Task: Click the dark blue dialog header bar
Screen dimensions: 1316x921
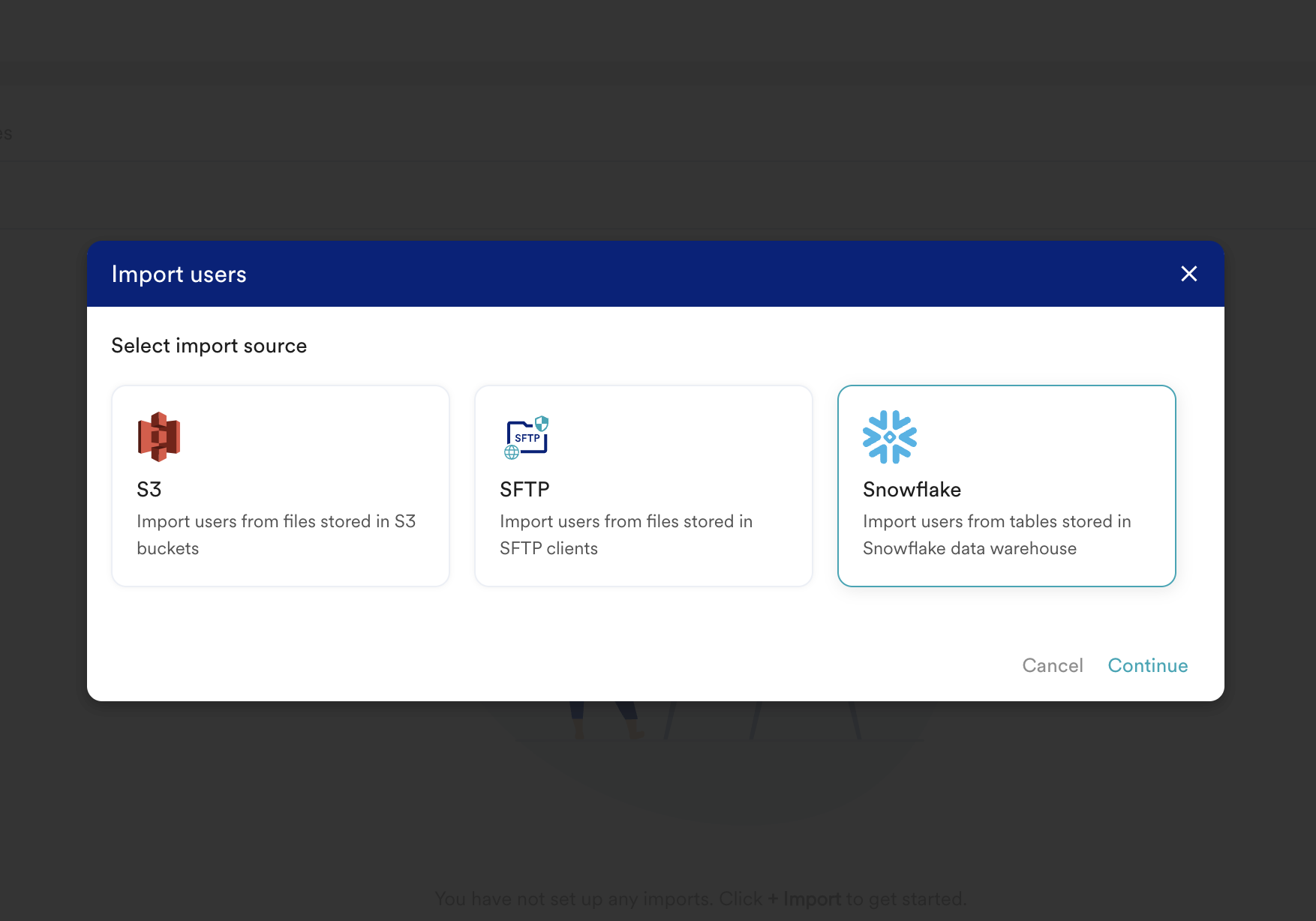Action: tap(675, 274)
